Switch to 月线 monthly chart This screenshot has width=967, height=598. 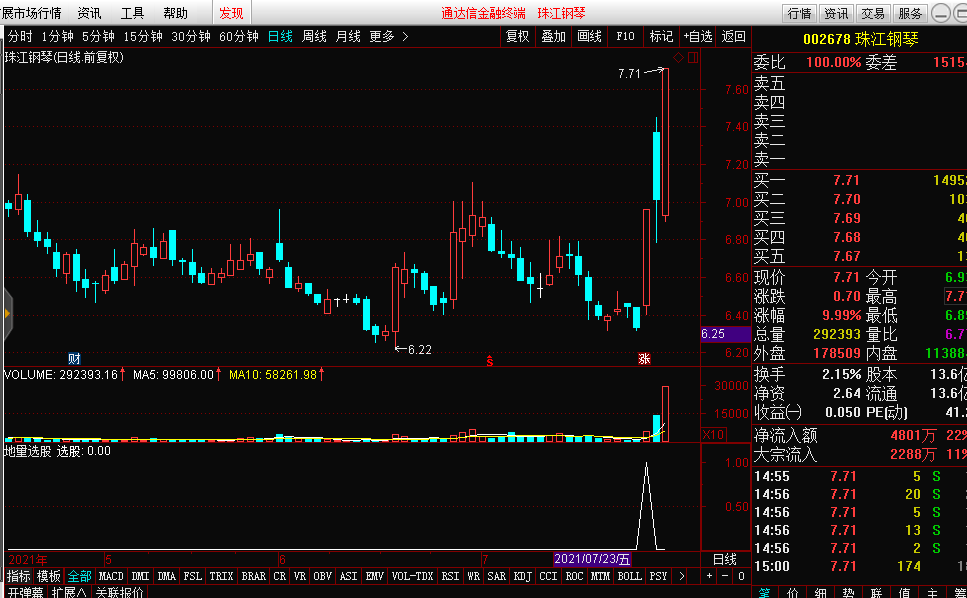[348, 37]
